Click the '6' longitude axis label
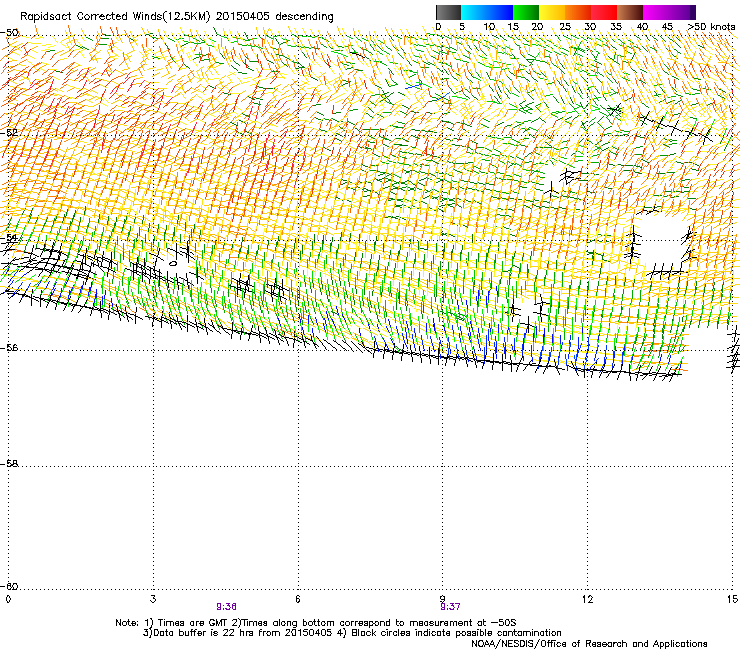Image resolution: width=740 pixels, height=650 pixels. 298,599
